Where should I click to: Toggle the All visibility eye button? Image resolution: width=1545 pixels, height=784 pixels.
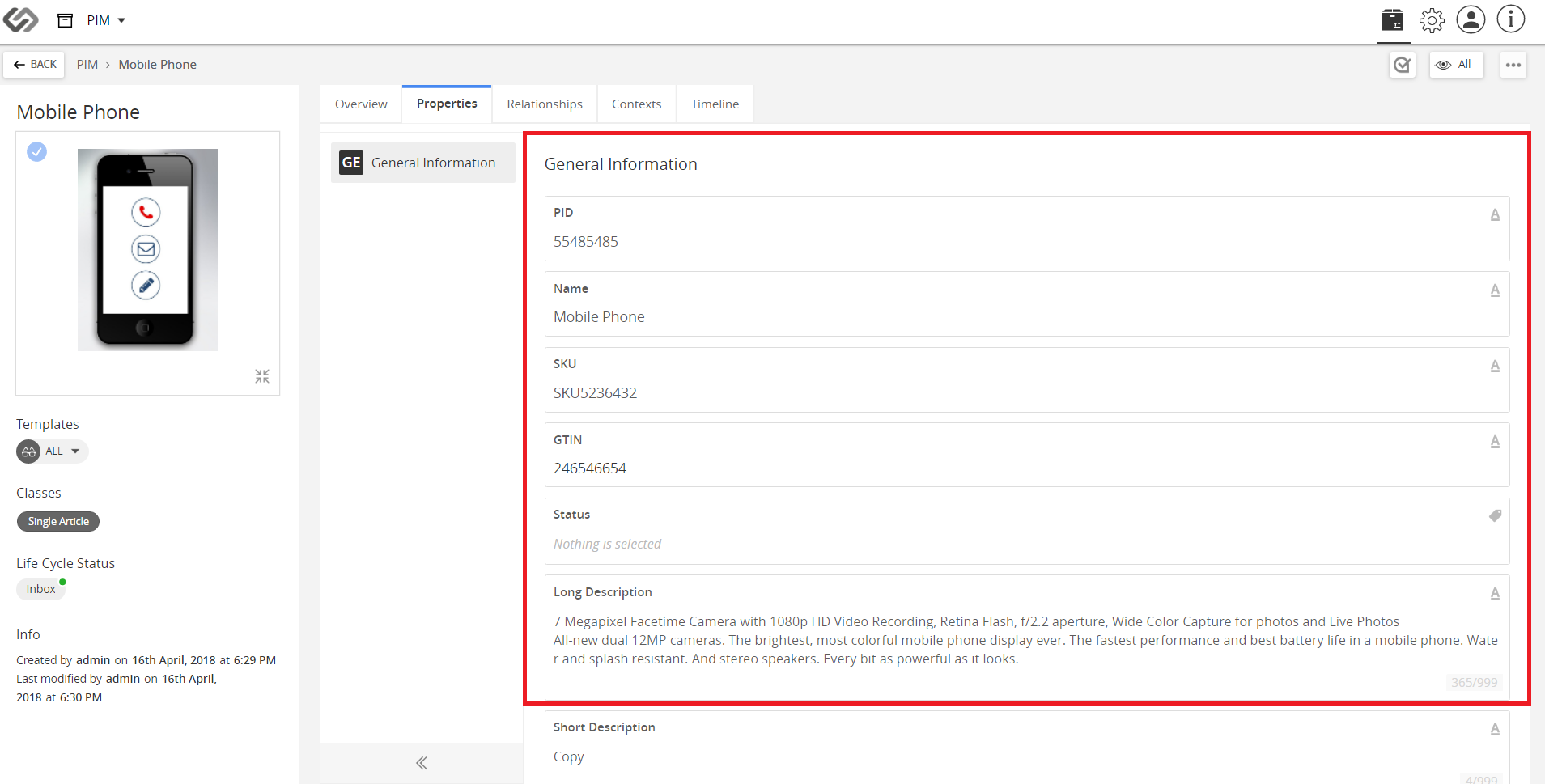[1456, 65]
